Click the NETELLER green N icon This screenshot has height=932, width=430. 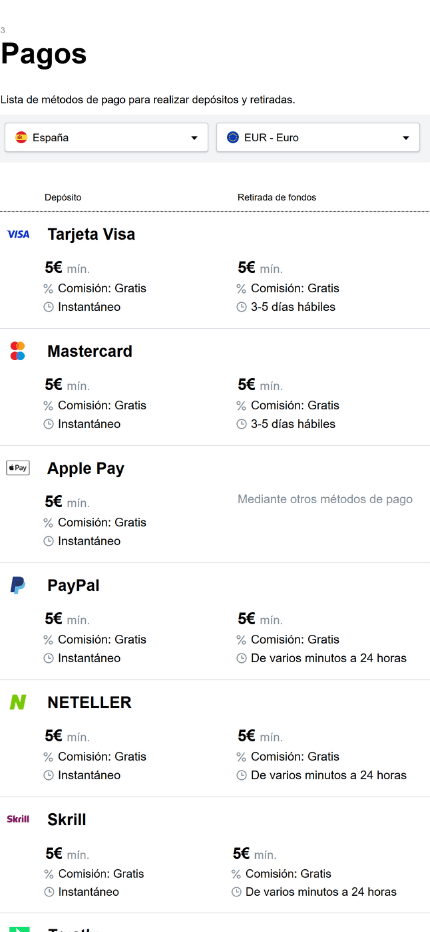18,703
